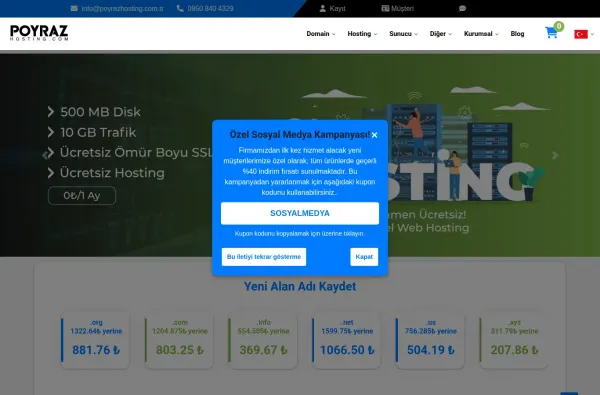Go to the Blog page
Image resolution: width=600 pixels, height=395 pixels.
coord(517,34)
